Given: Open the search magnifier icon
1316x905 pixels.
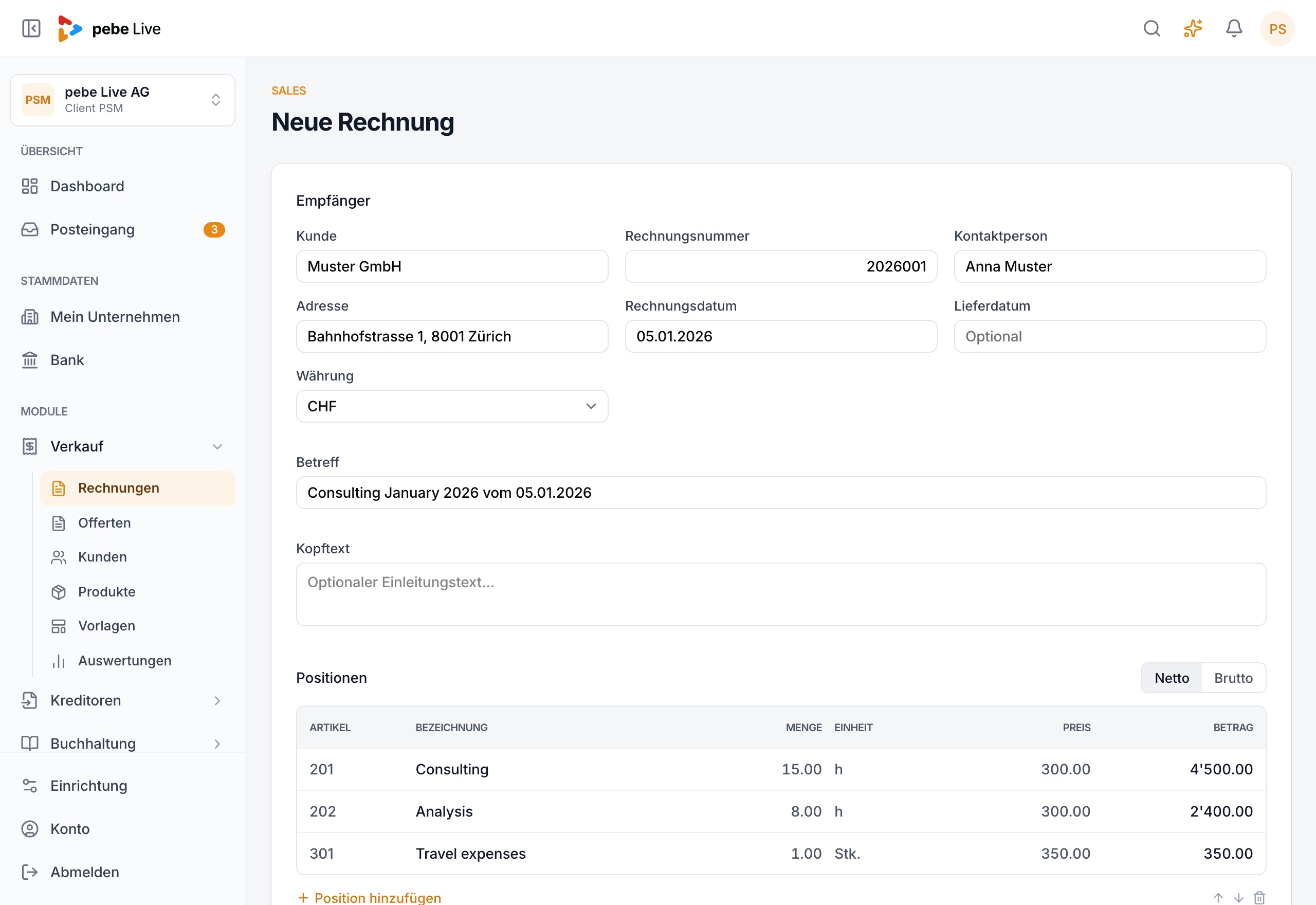Looking at the screenshot, I should click(x=1151, y=28).
